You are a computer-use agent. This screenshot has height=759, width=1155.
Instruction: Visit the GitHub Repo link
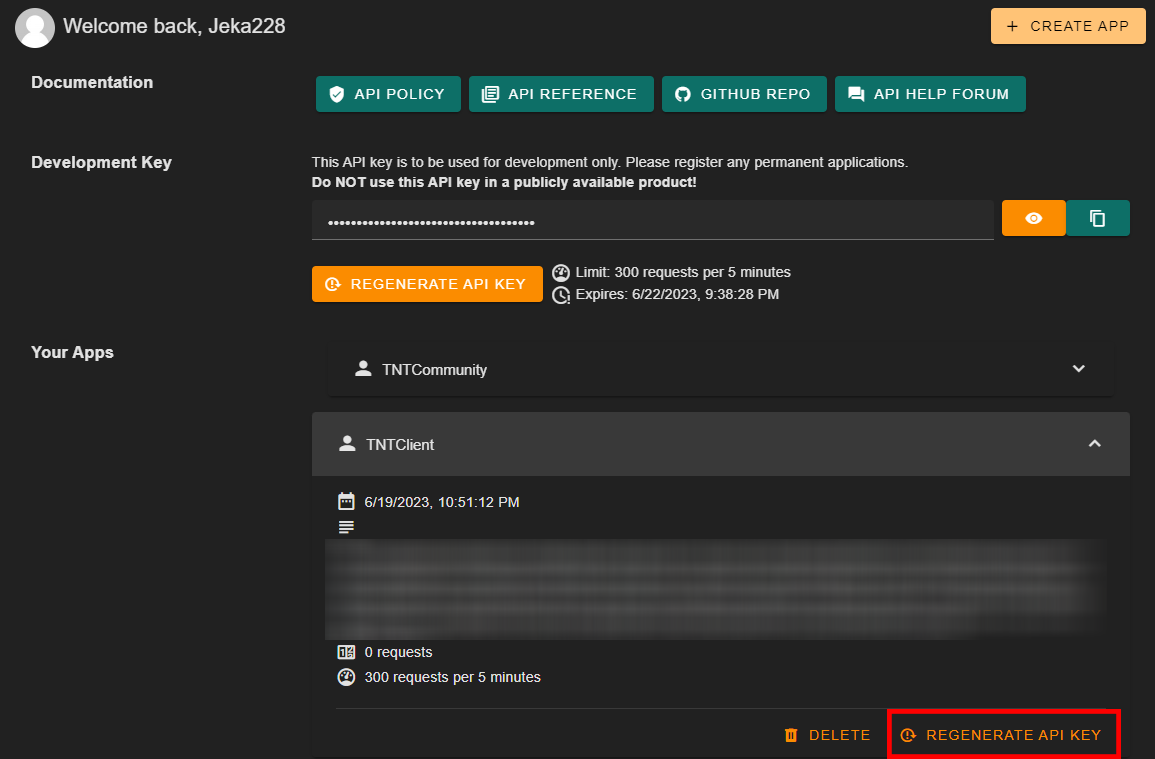click(x=744, y=94)
